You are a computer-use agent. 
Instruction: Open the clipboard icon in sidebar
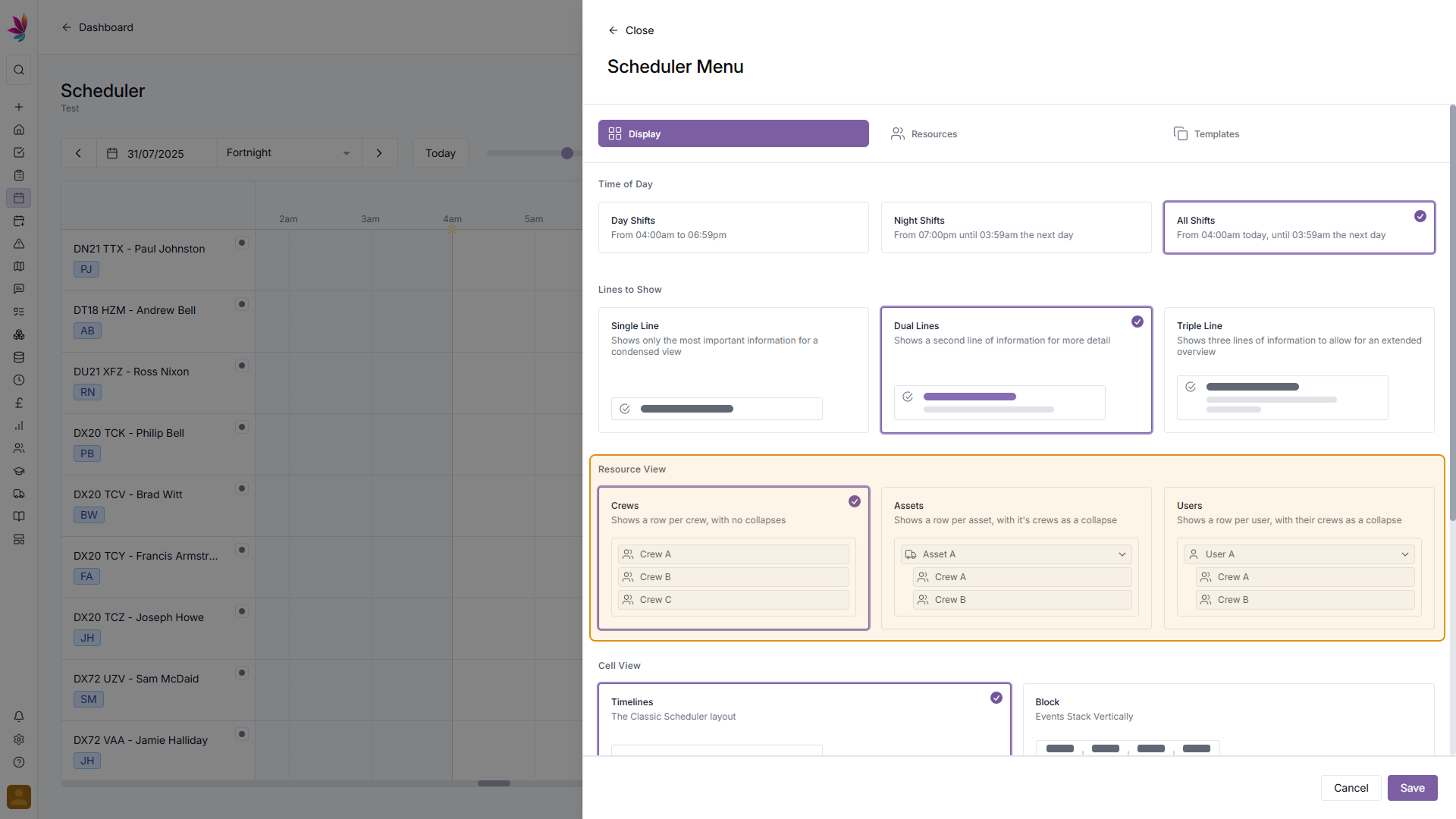(x=19, y=175)
